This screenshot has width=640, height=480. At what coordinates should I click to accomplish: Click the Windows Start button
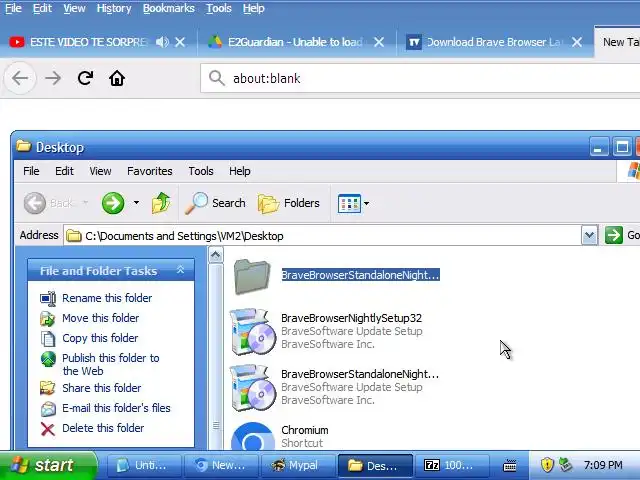coord(48,465)
